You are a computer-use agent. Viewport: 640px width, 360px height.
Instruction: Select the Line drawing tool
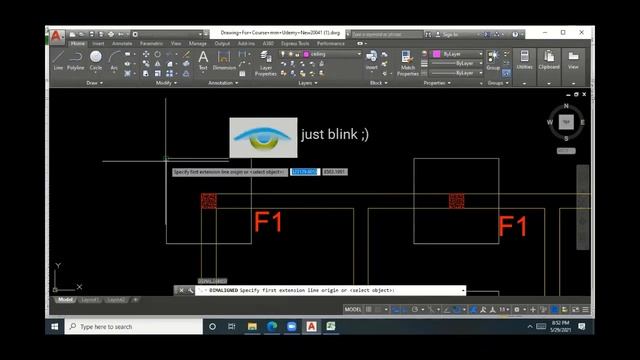pos(58,60)
